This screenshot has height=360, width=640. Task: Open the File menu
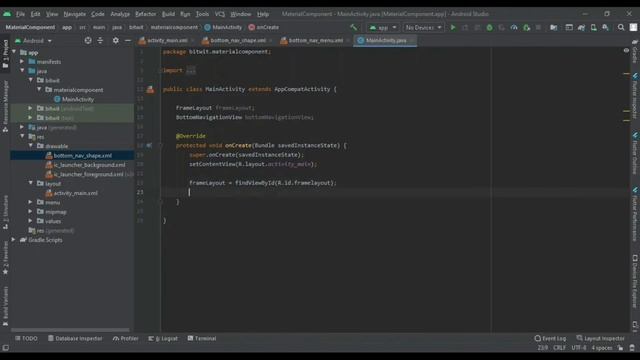pos(20,14)
